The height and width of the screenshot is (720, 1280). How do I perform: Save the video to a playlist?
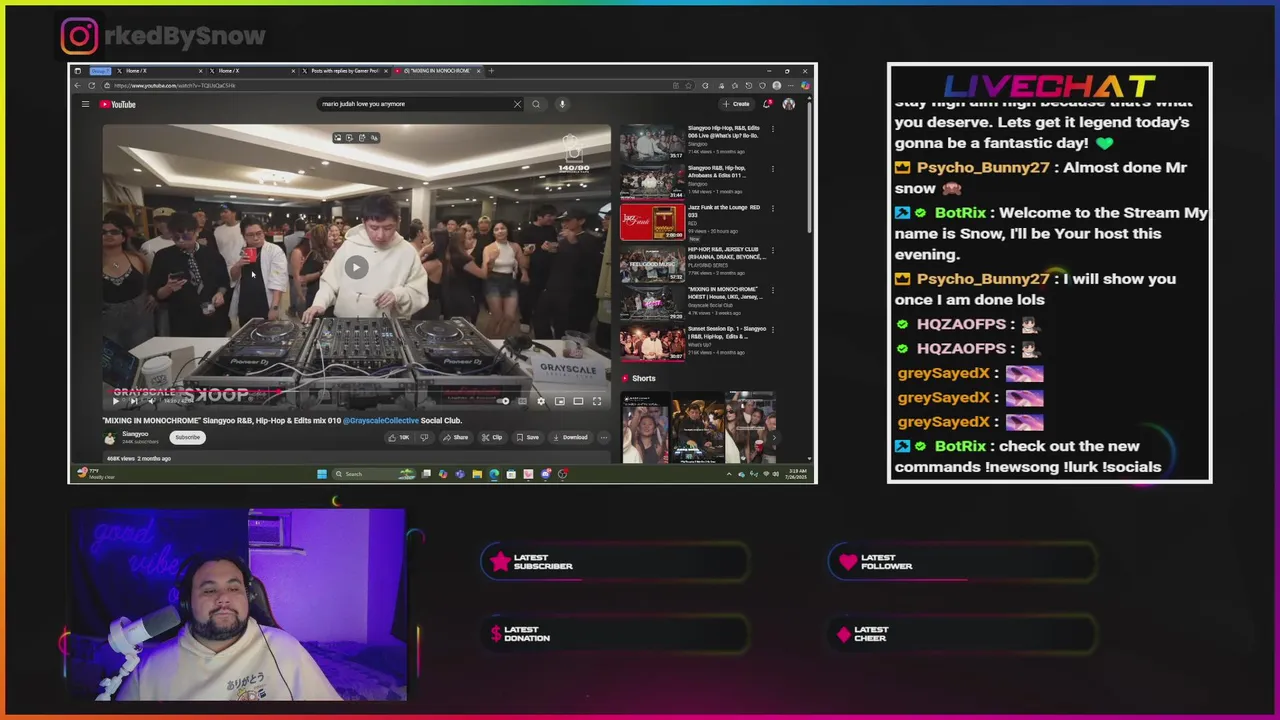[527, 437]
